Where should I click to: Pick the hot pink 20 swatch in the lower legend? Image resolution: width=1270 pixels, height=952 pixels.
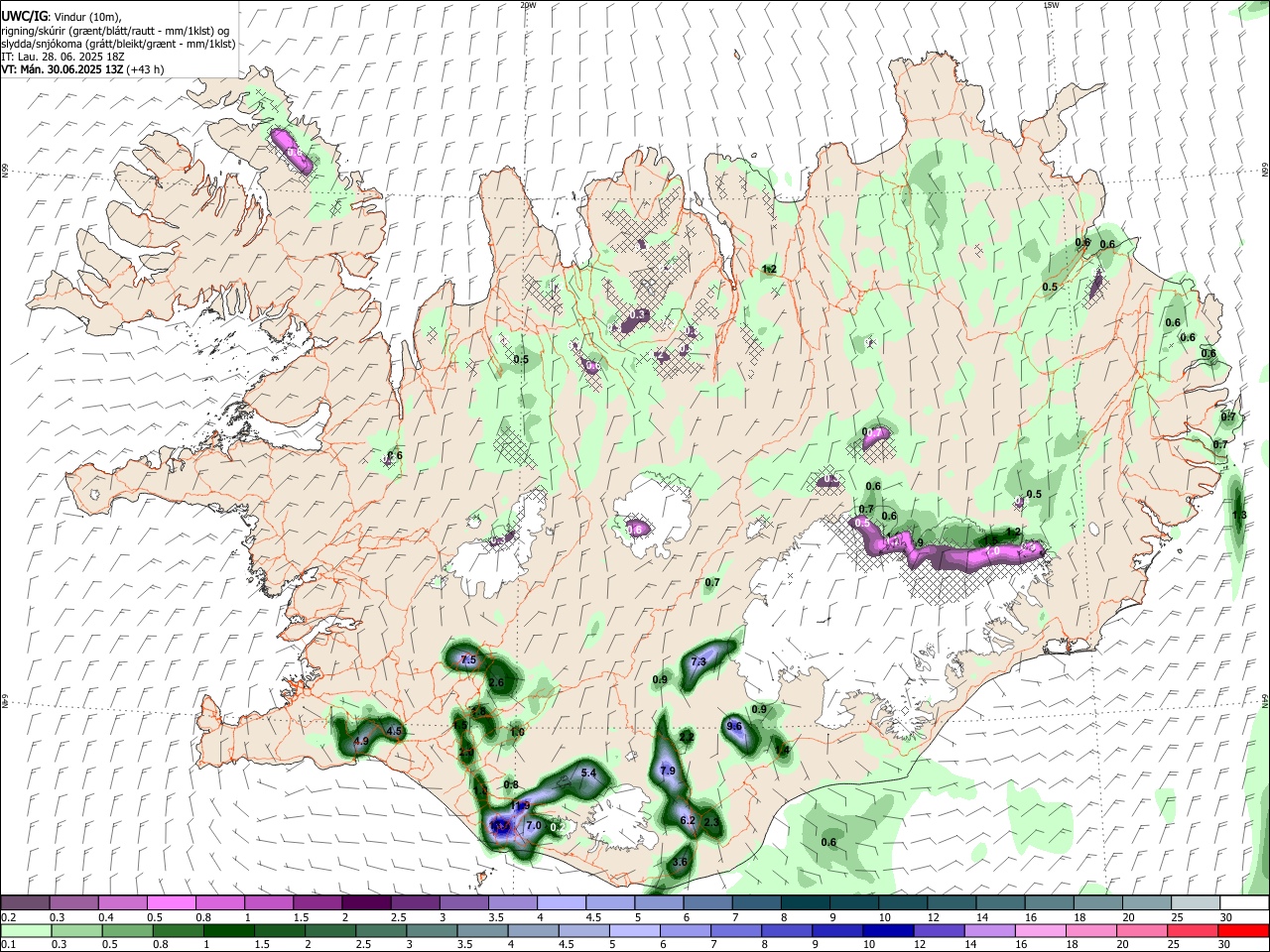[x=1141, y=930]
